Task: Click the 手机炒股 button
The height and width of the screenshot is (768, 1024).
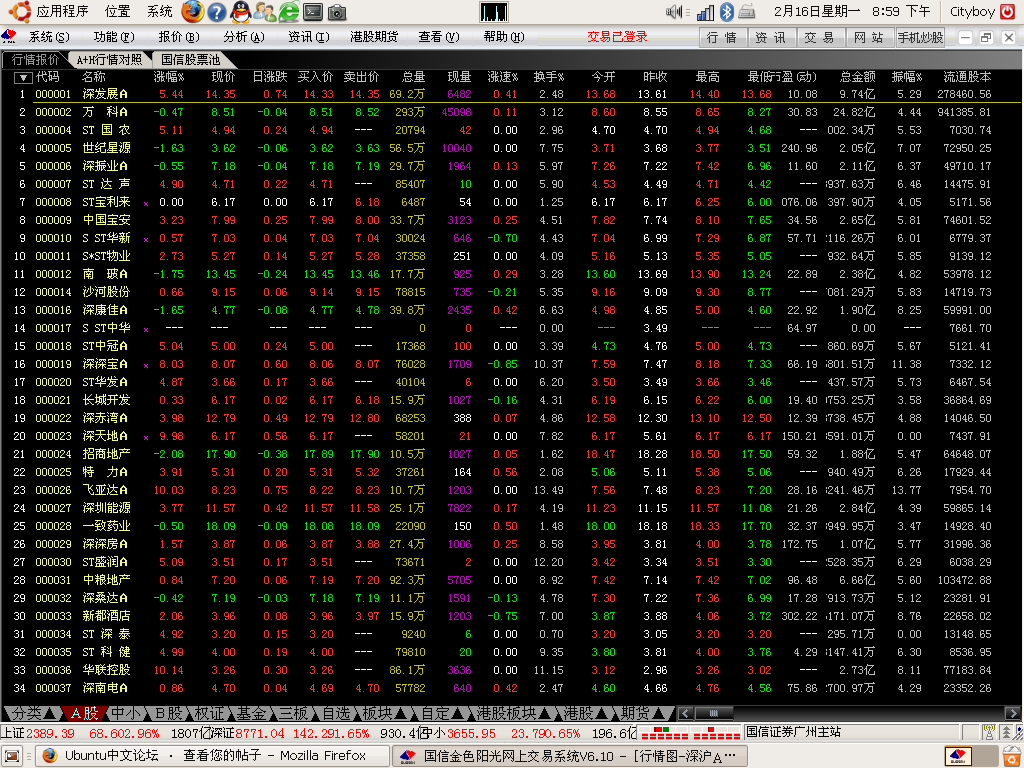Action: 920,37
